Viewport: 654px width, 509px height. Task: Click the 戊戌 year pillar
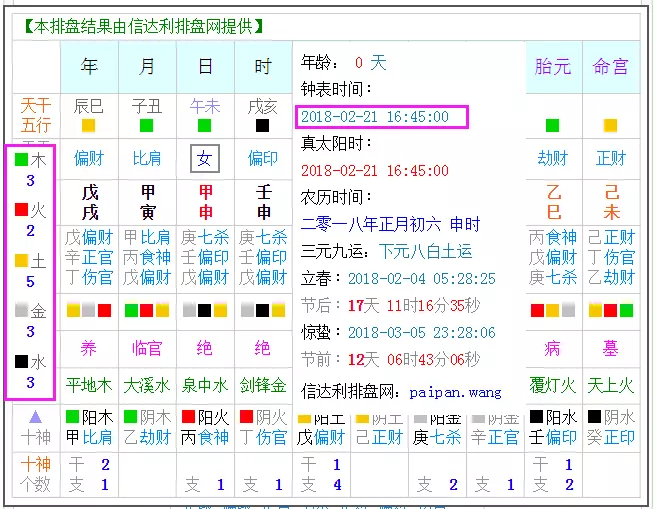[x=90, y=203]
